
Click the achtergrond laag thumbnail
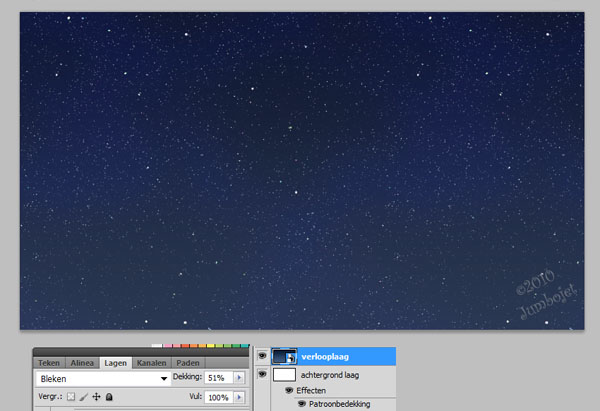tap(284, 375)
